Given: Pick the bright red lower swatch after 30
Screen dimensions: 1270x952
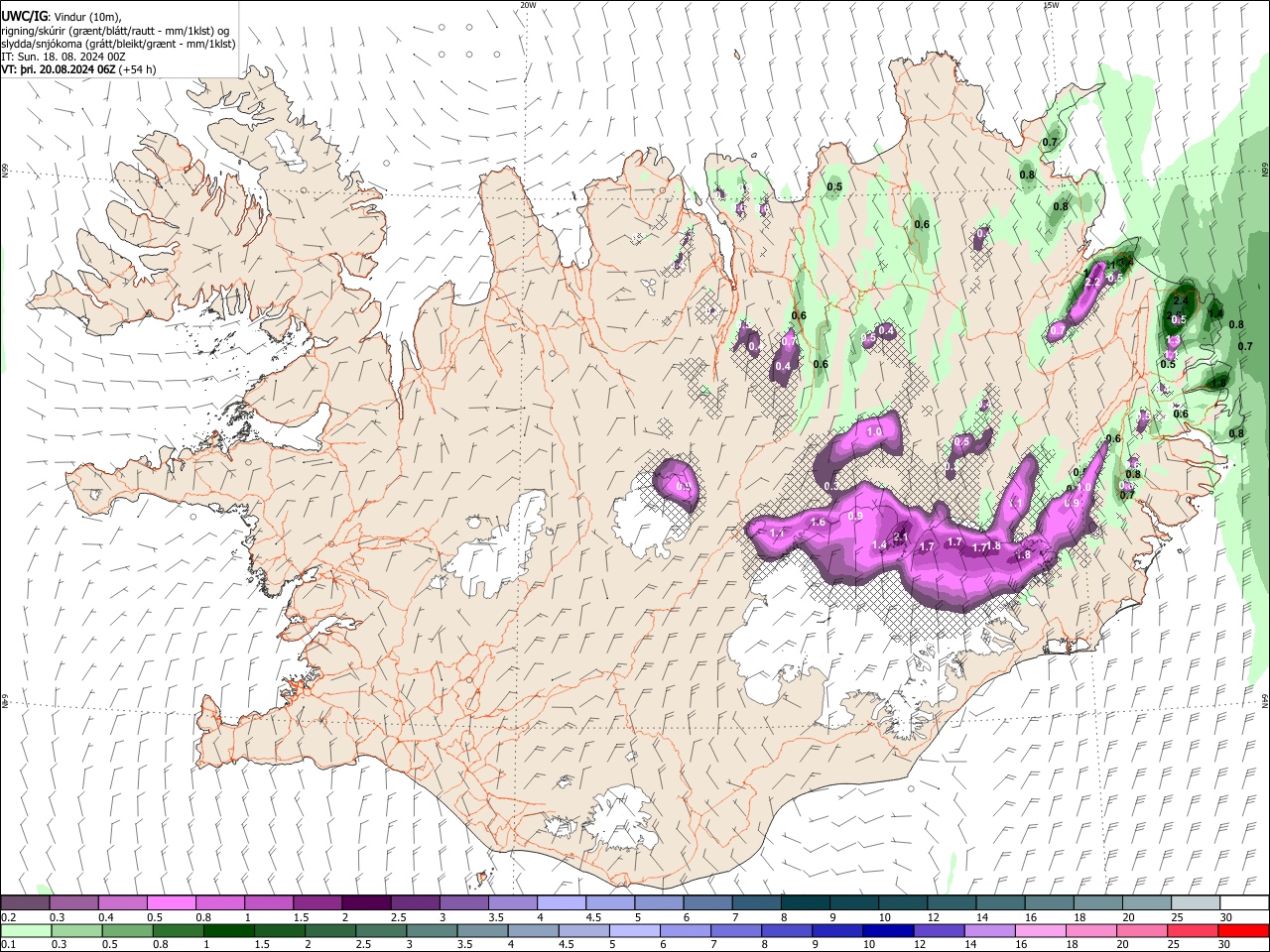Looking at the screenshot, I should 1244,930.
